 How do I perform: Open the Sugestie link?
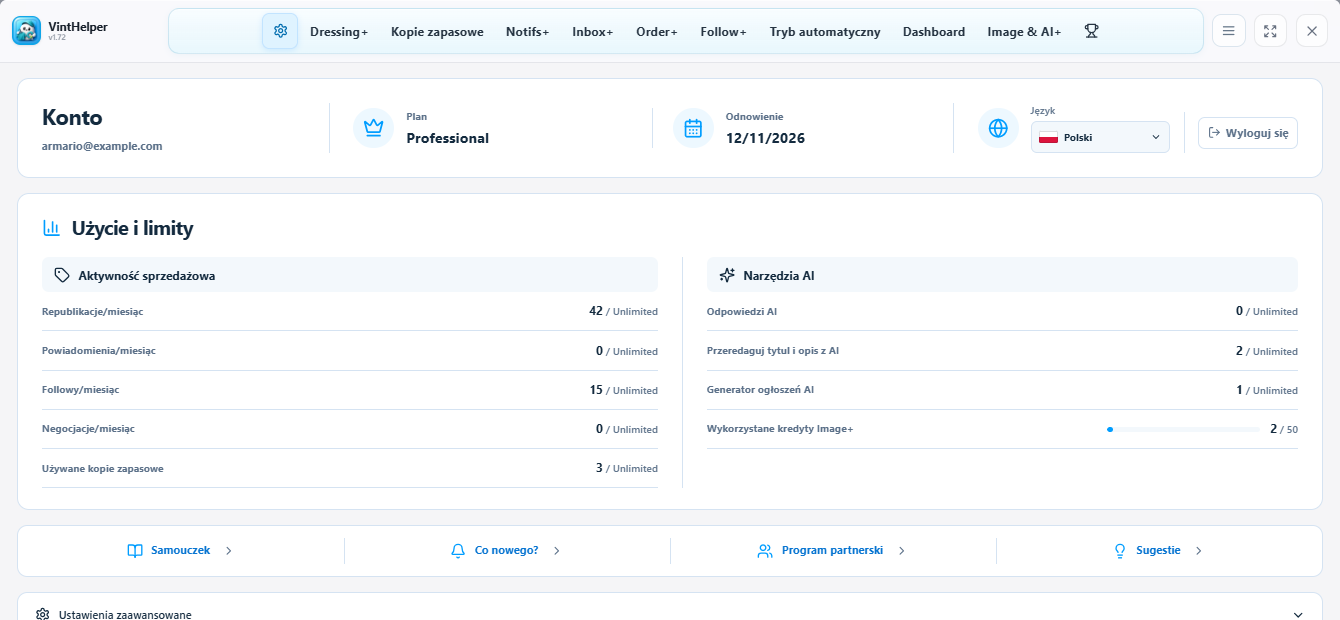coord(1158,551)
